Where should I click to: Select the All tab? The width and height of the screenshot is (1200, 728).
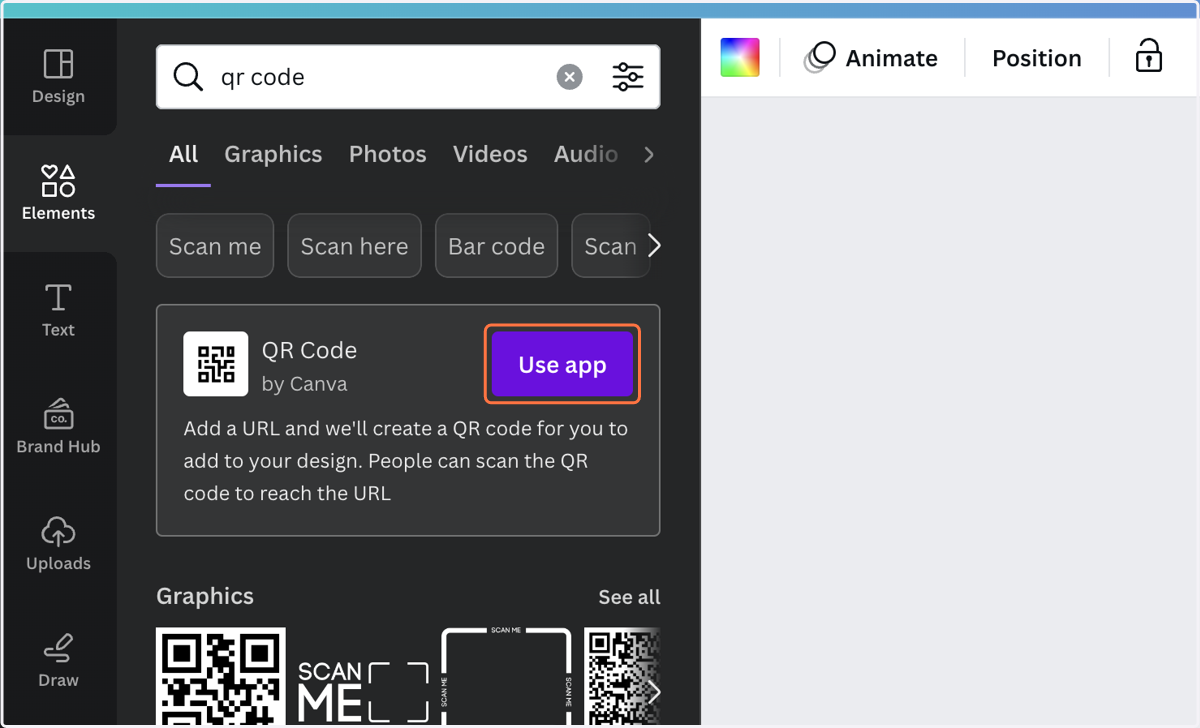tap(183, 154)
